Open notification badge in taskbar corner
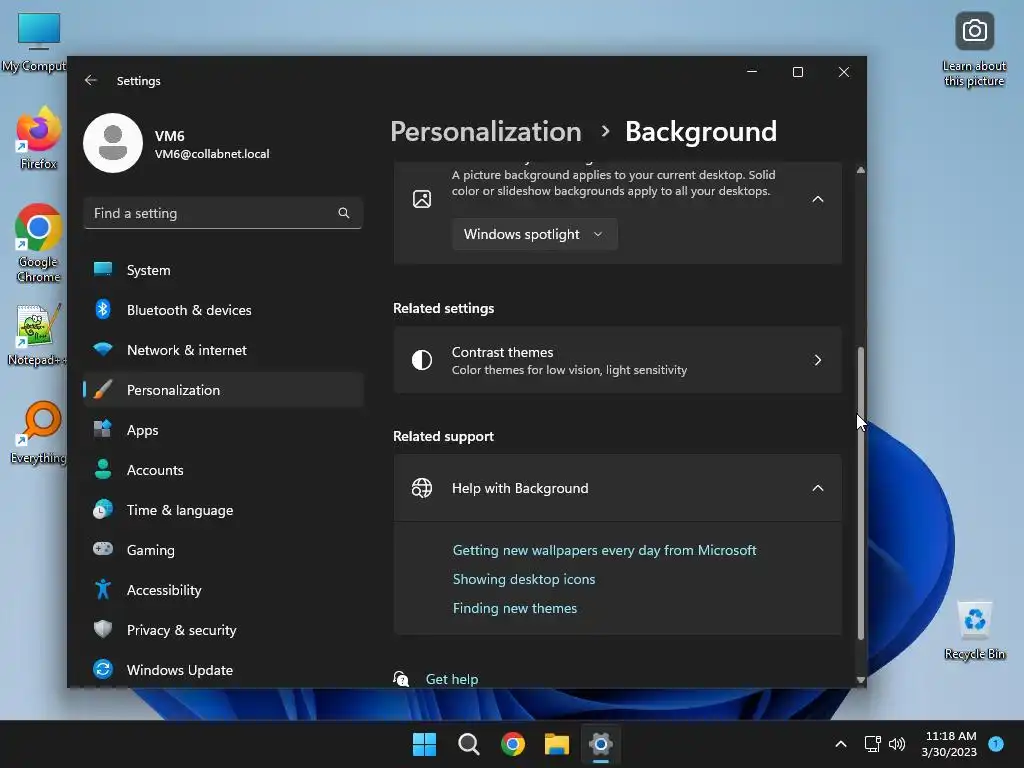1024x768 pixels. [996, 744]
